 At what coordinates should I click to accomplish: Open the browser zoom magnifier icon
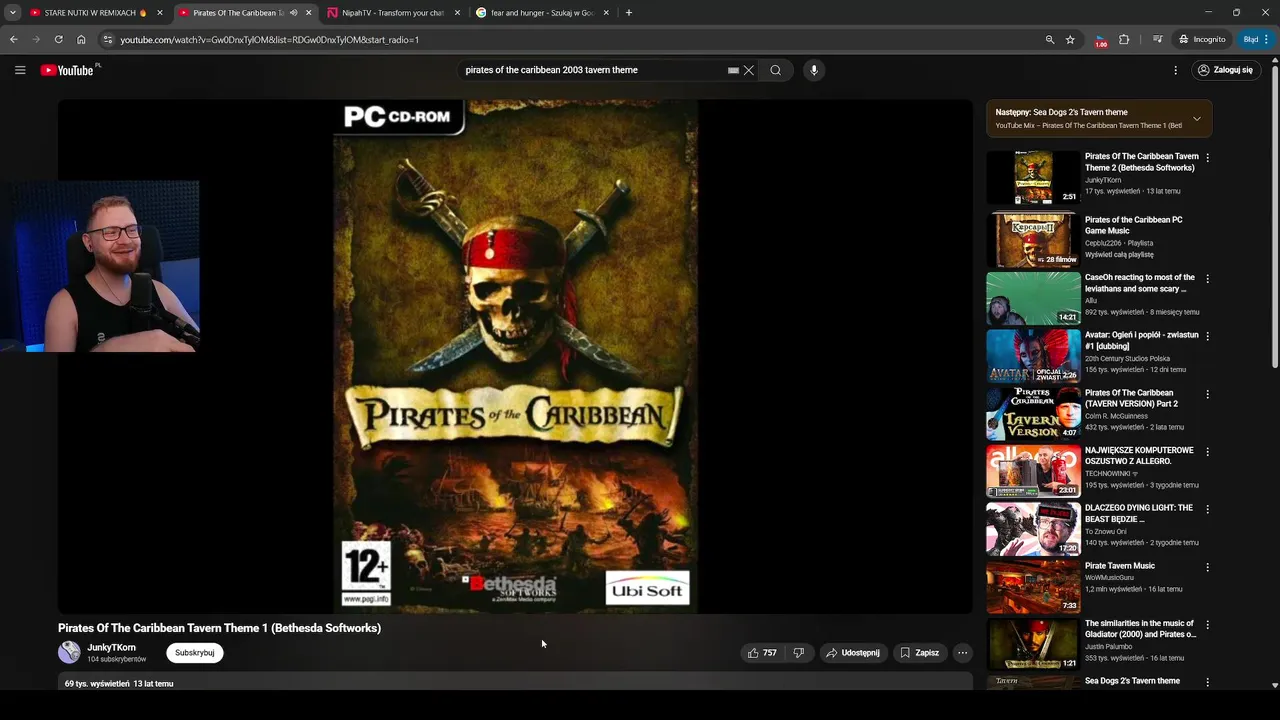coord(1049,39)
